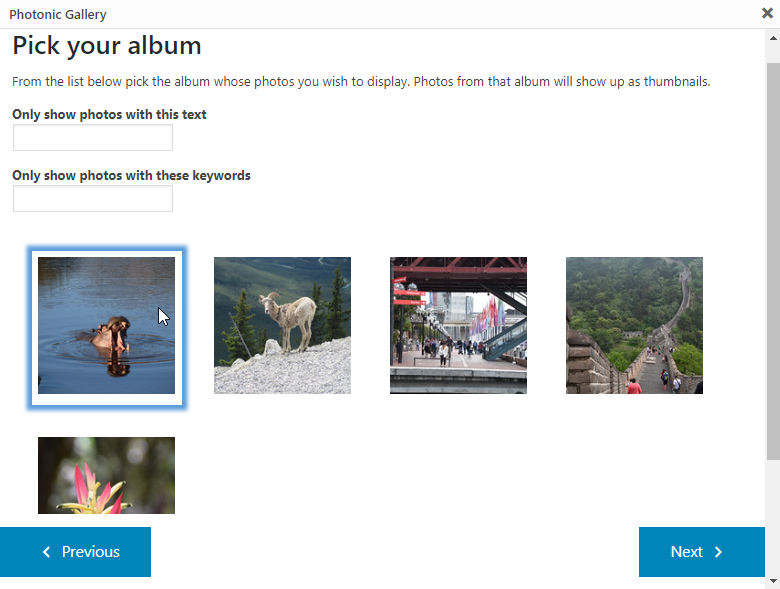This screenshot has height=589, width=780.
Task: Pick the mountain sheep album thumbnail
Action: pos(282,325)
